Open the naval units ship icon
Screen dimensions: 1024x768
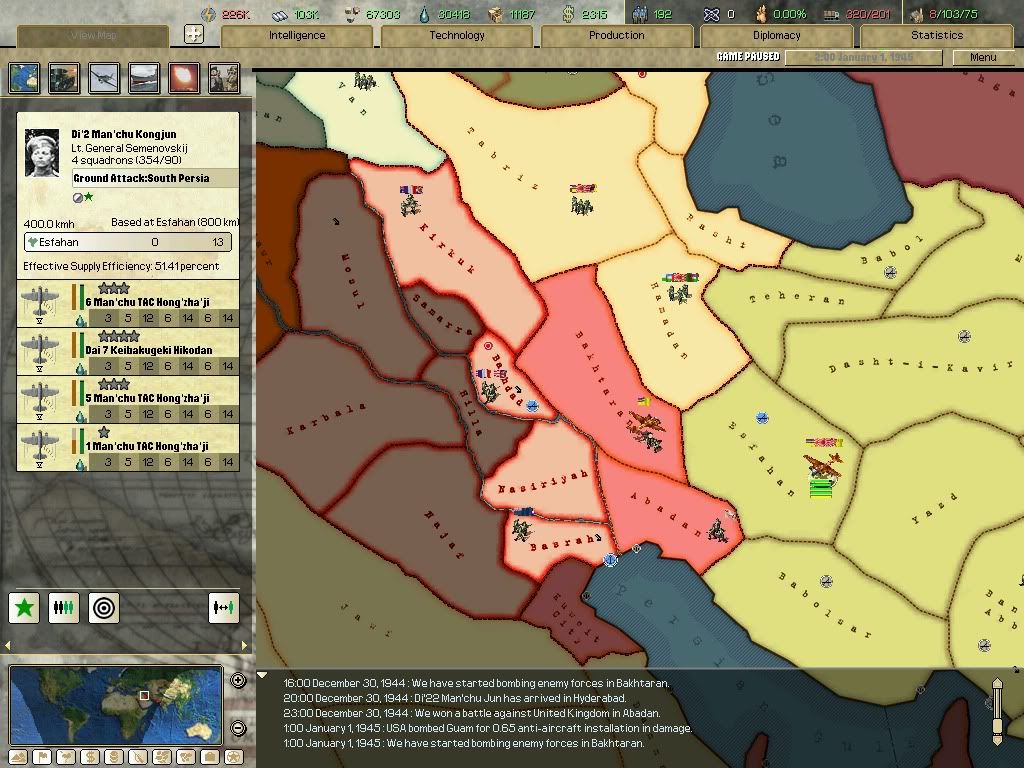click(x=144, y=78)
